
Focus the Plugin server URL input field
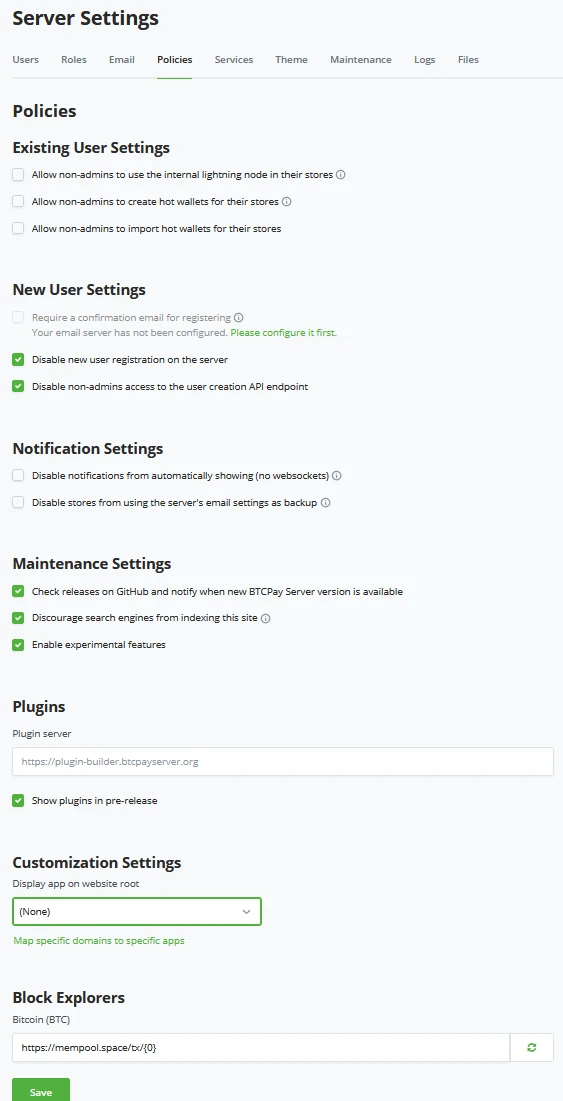coord(283,761)
